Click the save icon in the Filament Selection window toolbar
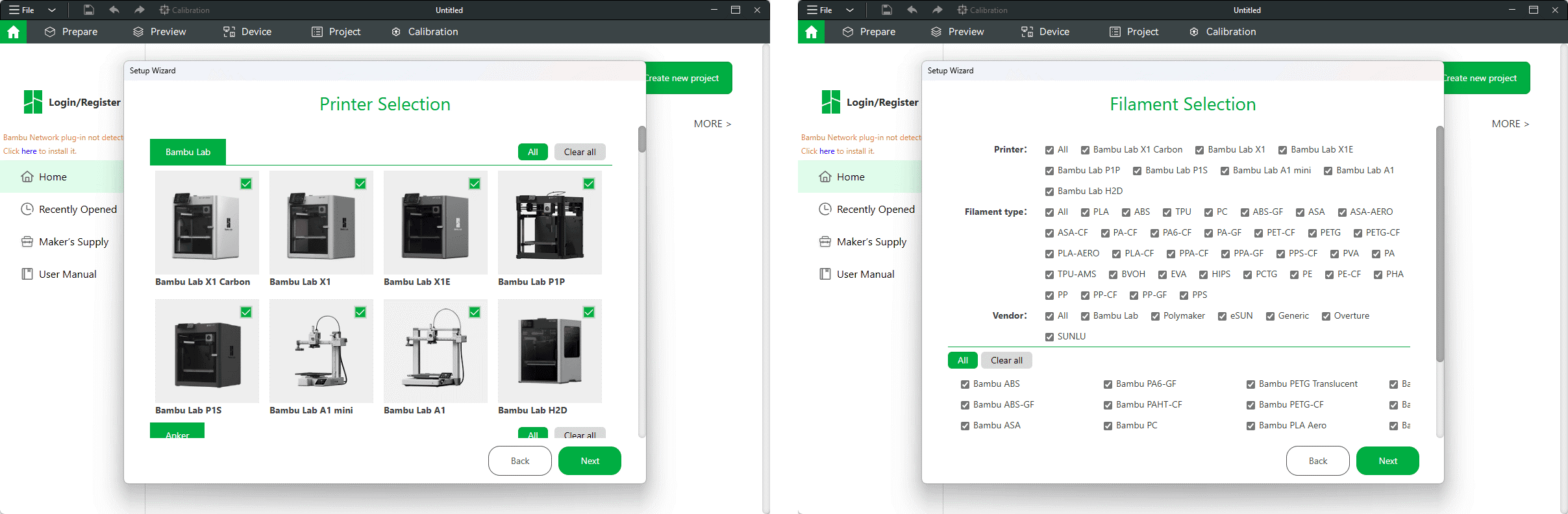This screenshot has height=514, width=1568. (x=886, y=10)
